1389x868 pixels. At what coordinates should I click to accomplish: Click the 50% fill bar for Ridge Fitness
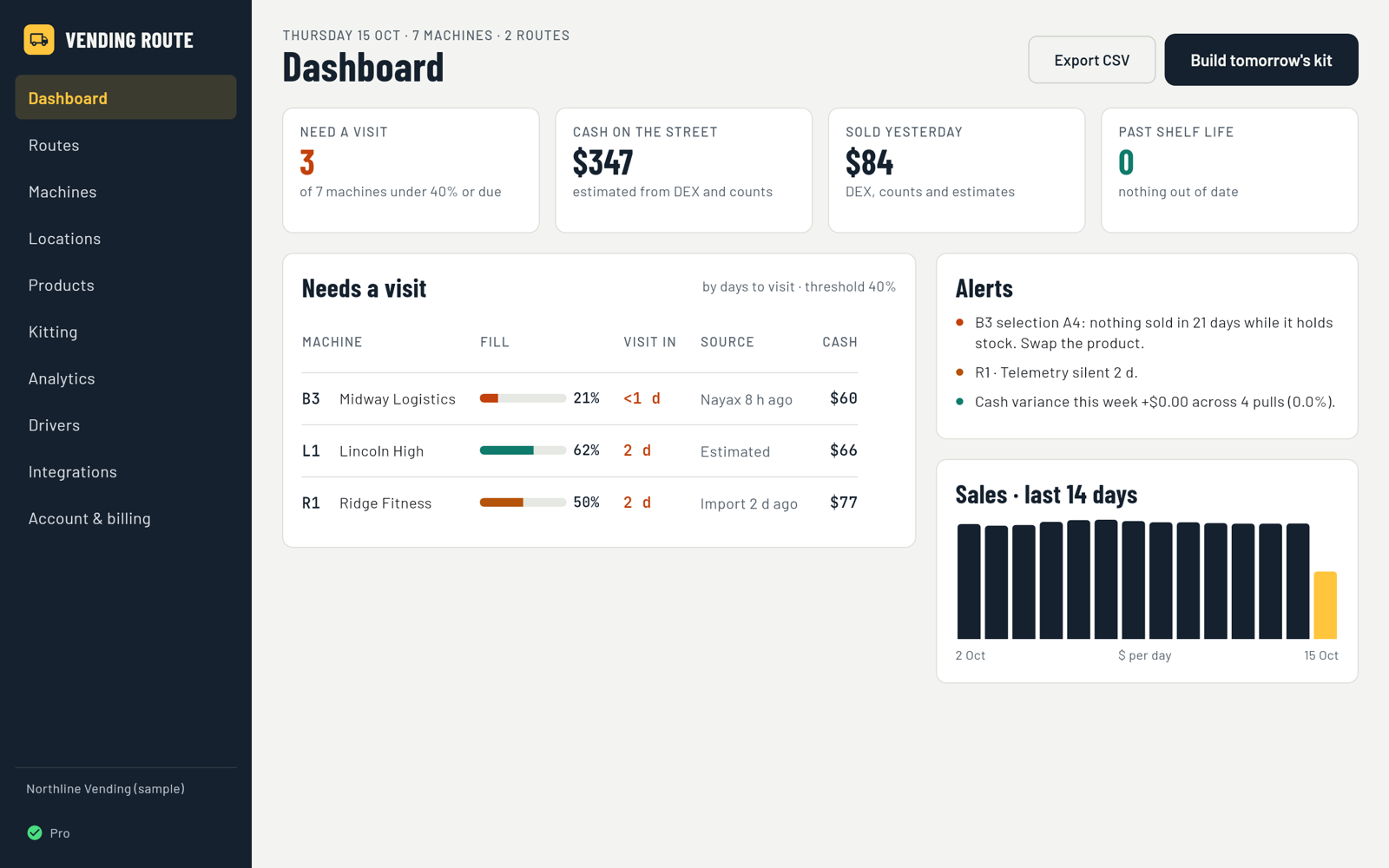pyautogui.click(x=523, y=503)
